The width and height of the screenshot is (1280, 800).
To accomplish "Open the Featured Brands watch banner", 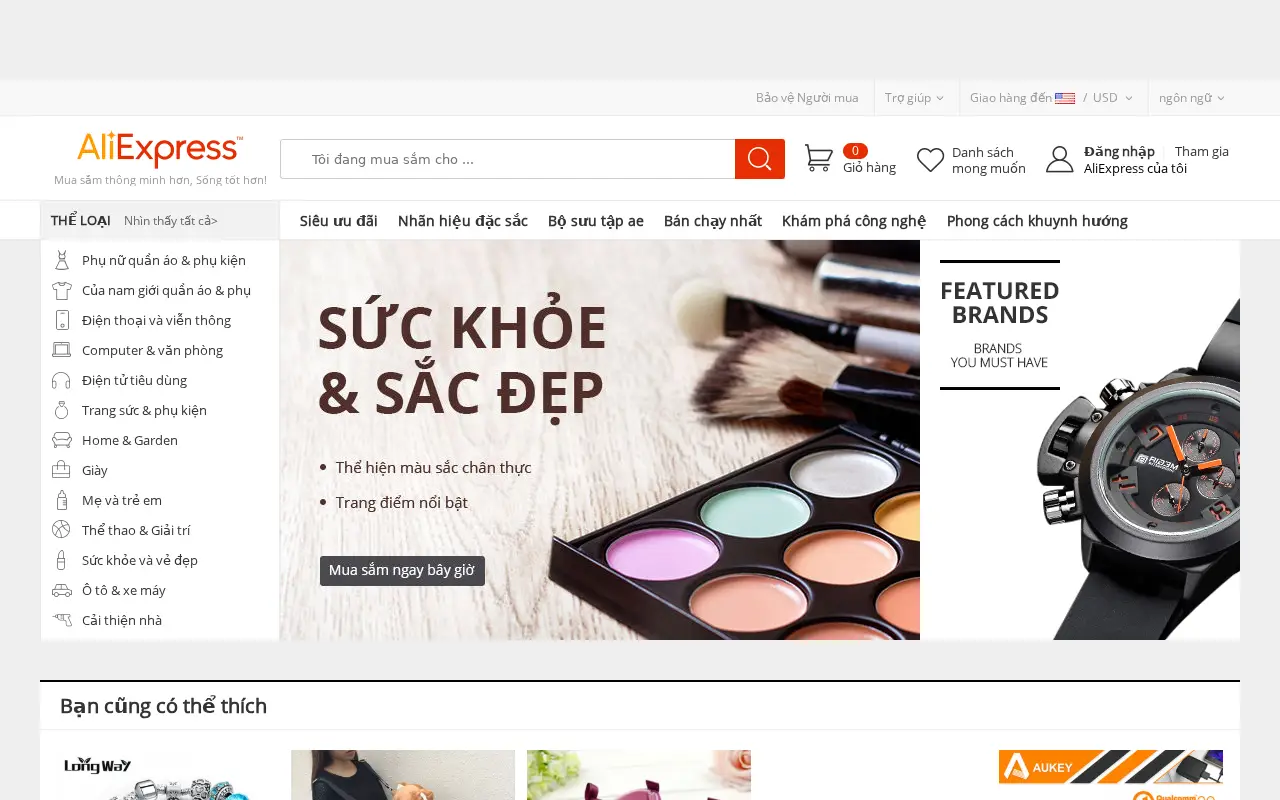I will point(1080,440).
